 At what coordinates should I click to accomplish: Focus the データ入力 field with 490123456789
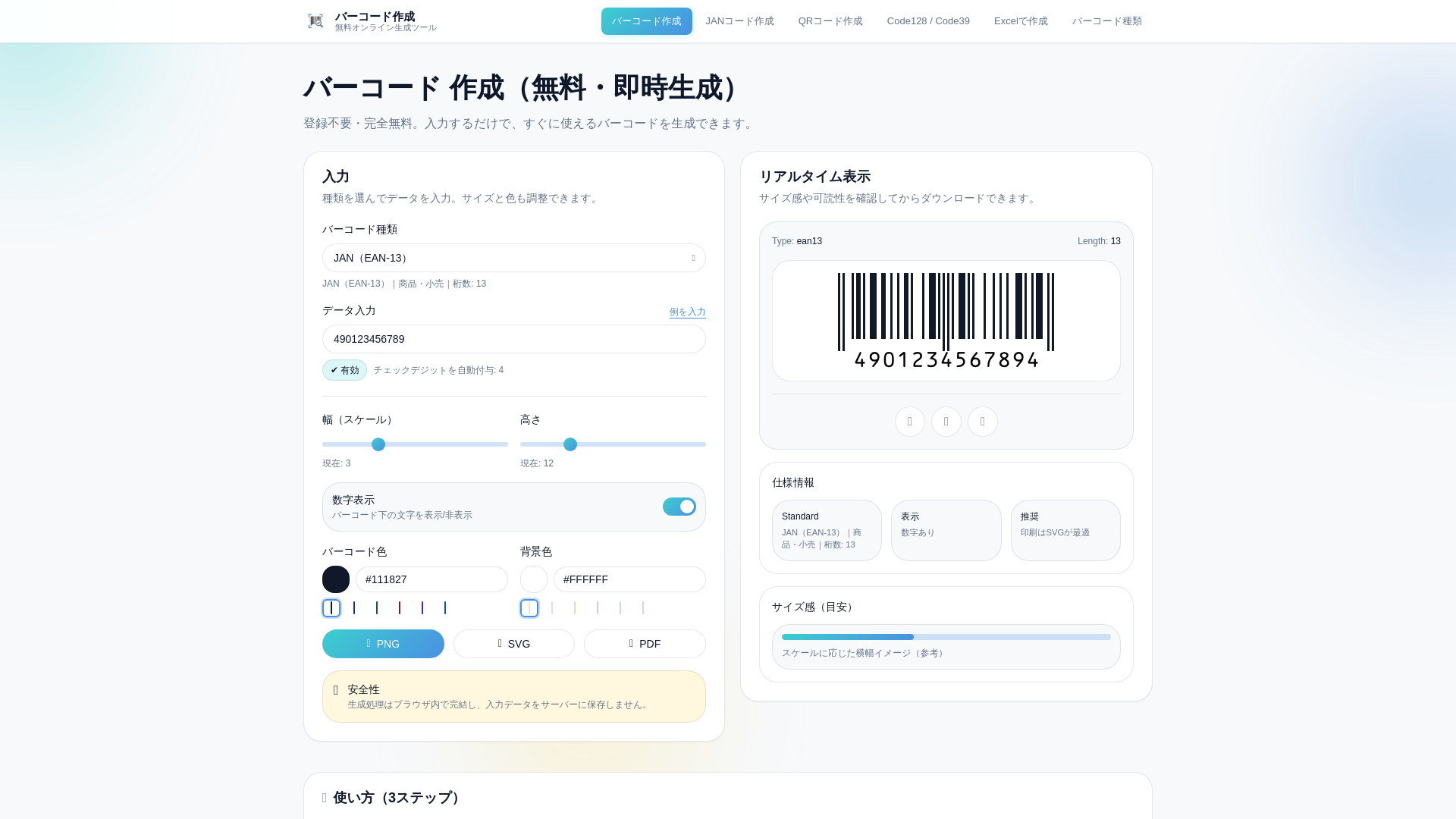[513, 339]
